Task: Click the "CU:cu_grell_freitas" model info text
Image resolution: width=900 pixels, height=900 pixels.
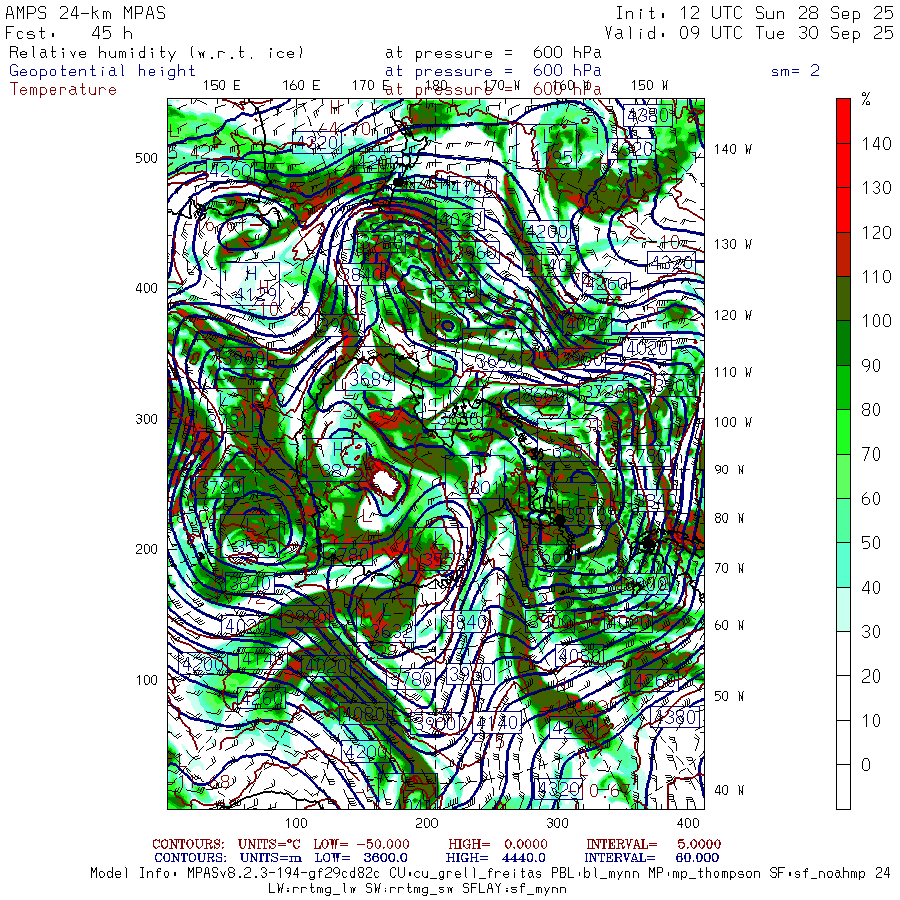Action: coord(463,874)
